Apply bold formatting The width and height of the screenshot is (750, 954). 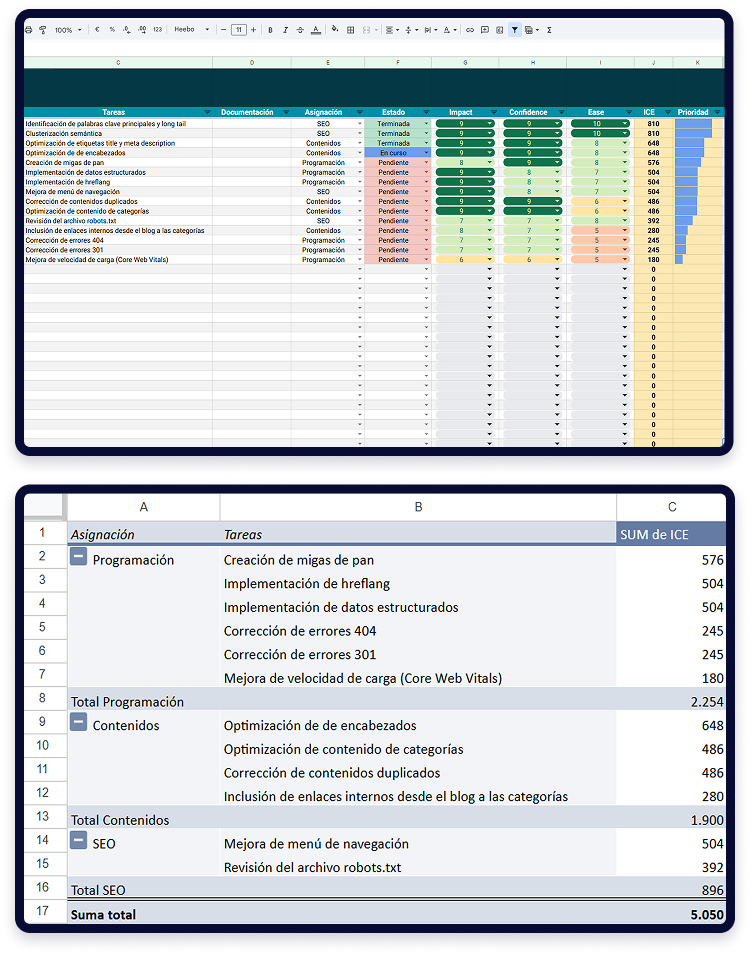[x=270, y=30]
